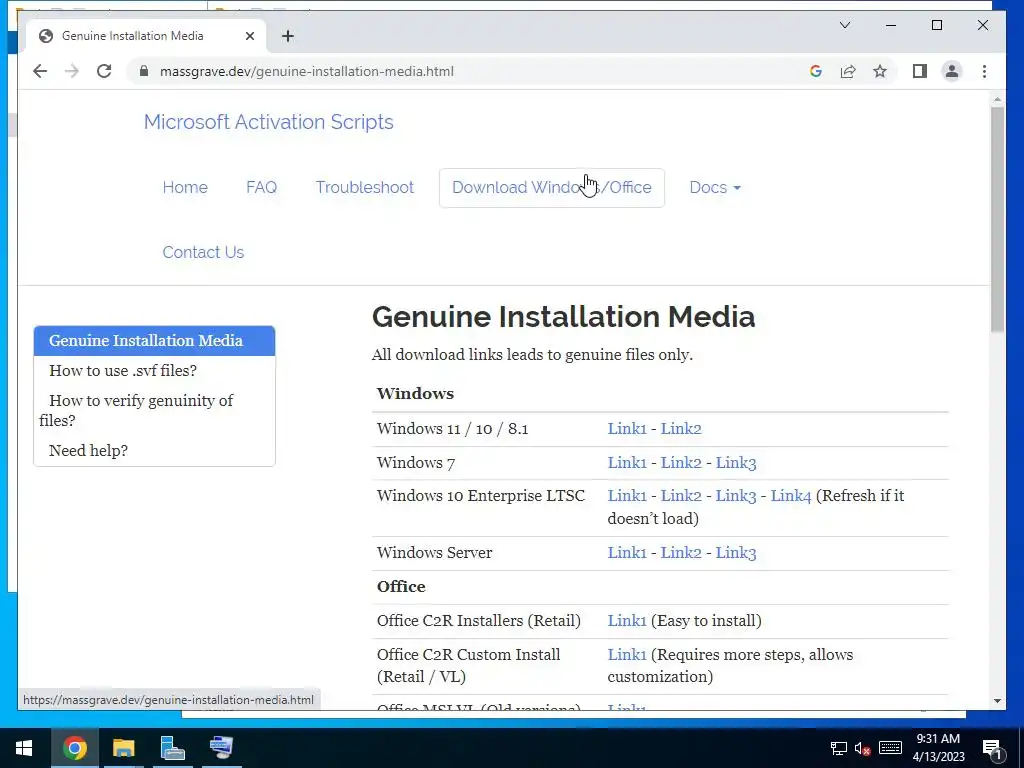The width and height of the screenshot is (1024, 768).
Task: Select Genuine Installation Media in sidebar
Action: 154,341
